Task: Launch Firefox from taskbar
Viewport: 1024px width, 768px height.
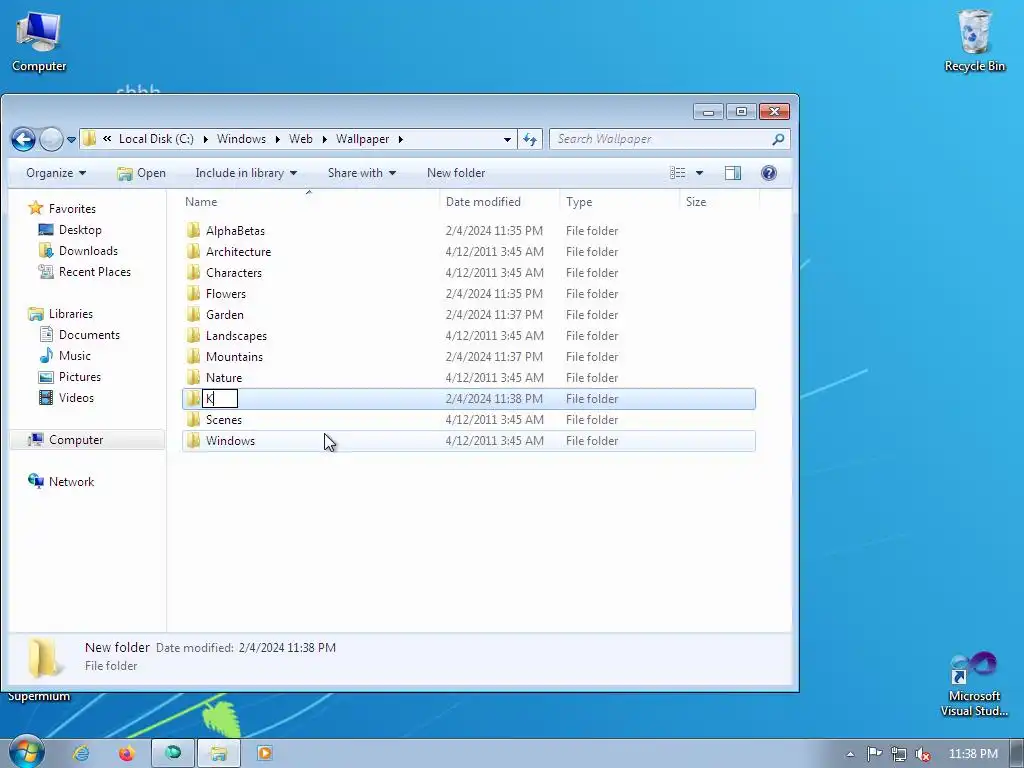Action: pos(127,753)
